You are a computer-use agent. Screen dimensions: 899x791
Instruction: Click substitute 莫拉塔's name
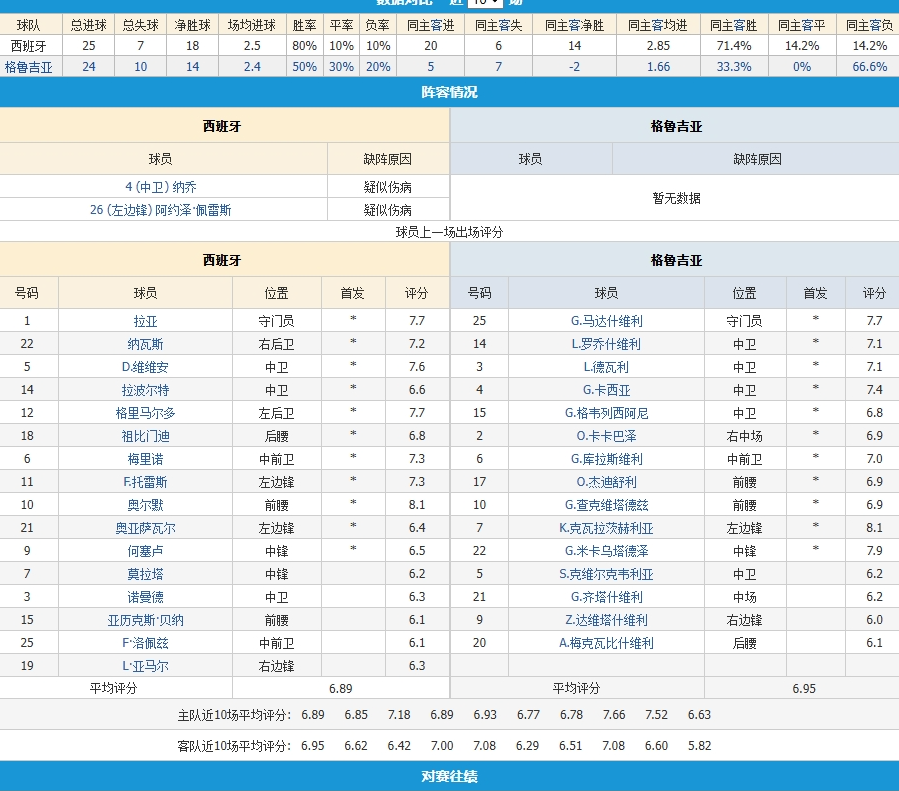(145, 574)
